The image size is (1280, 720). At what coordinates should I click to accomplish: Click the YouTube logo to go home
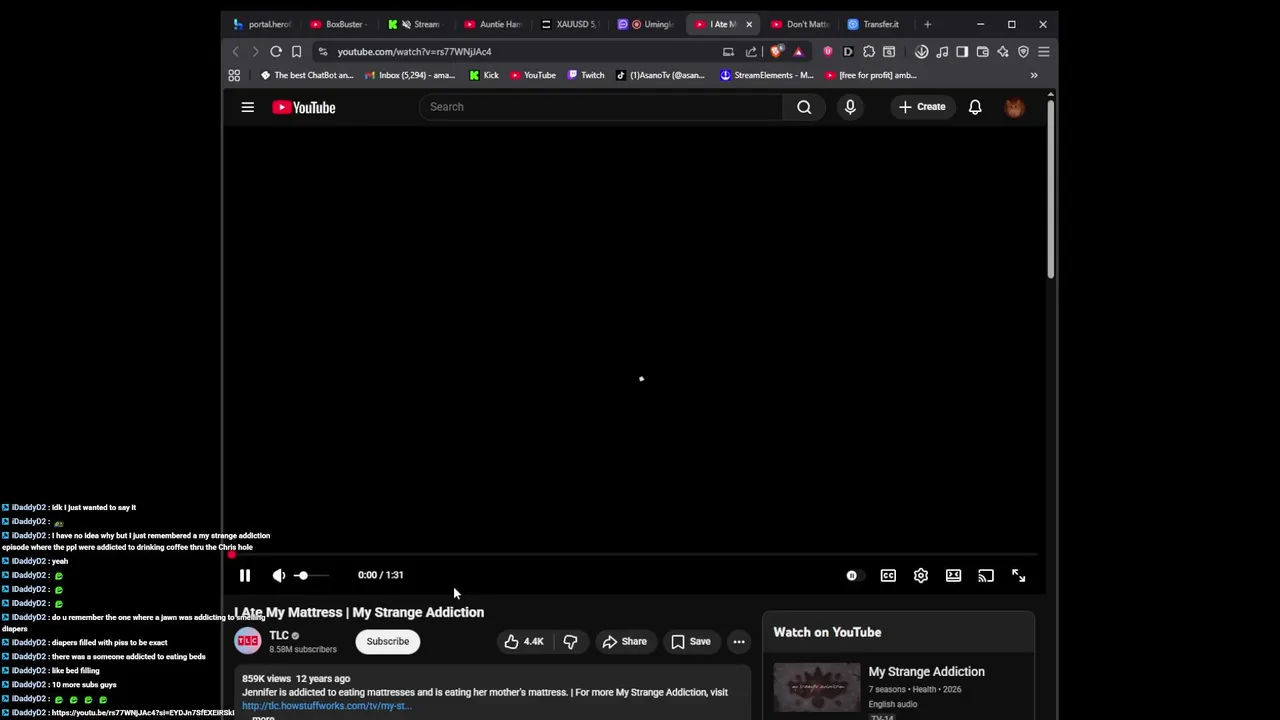click(303, 107)
